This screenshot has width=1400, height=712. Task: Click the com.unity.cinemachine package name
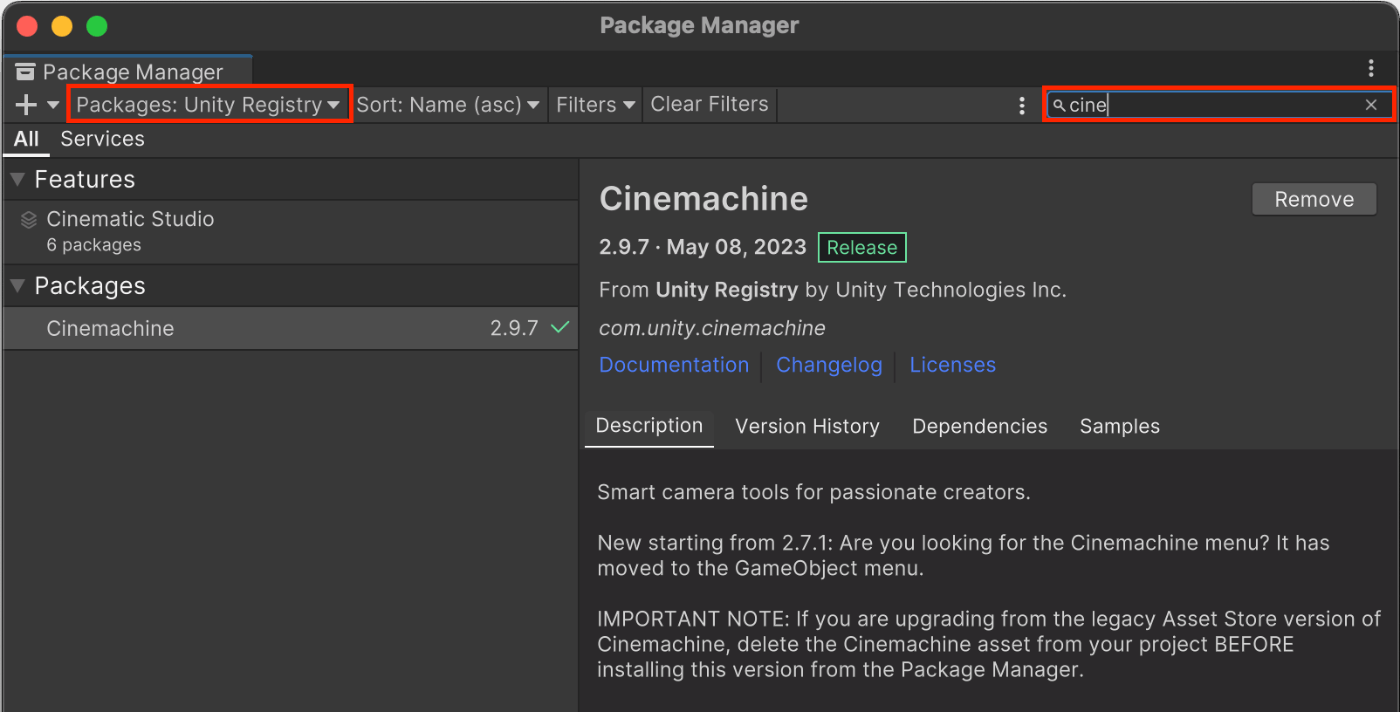coord(712,328)
